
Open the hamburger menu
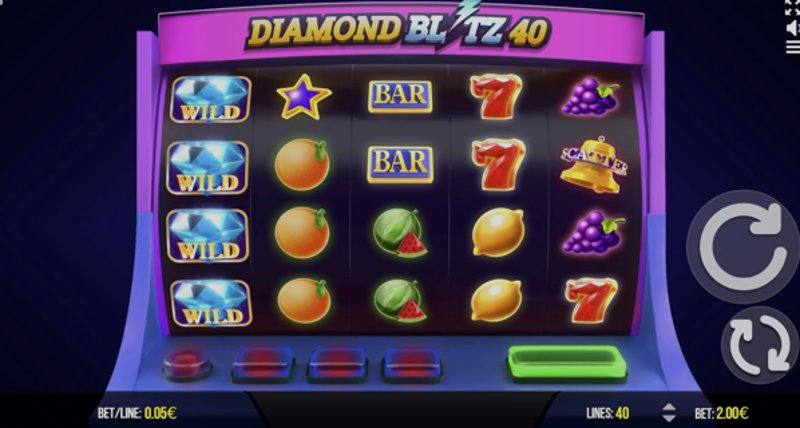point(793,47)
